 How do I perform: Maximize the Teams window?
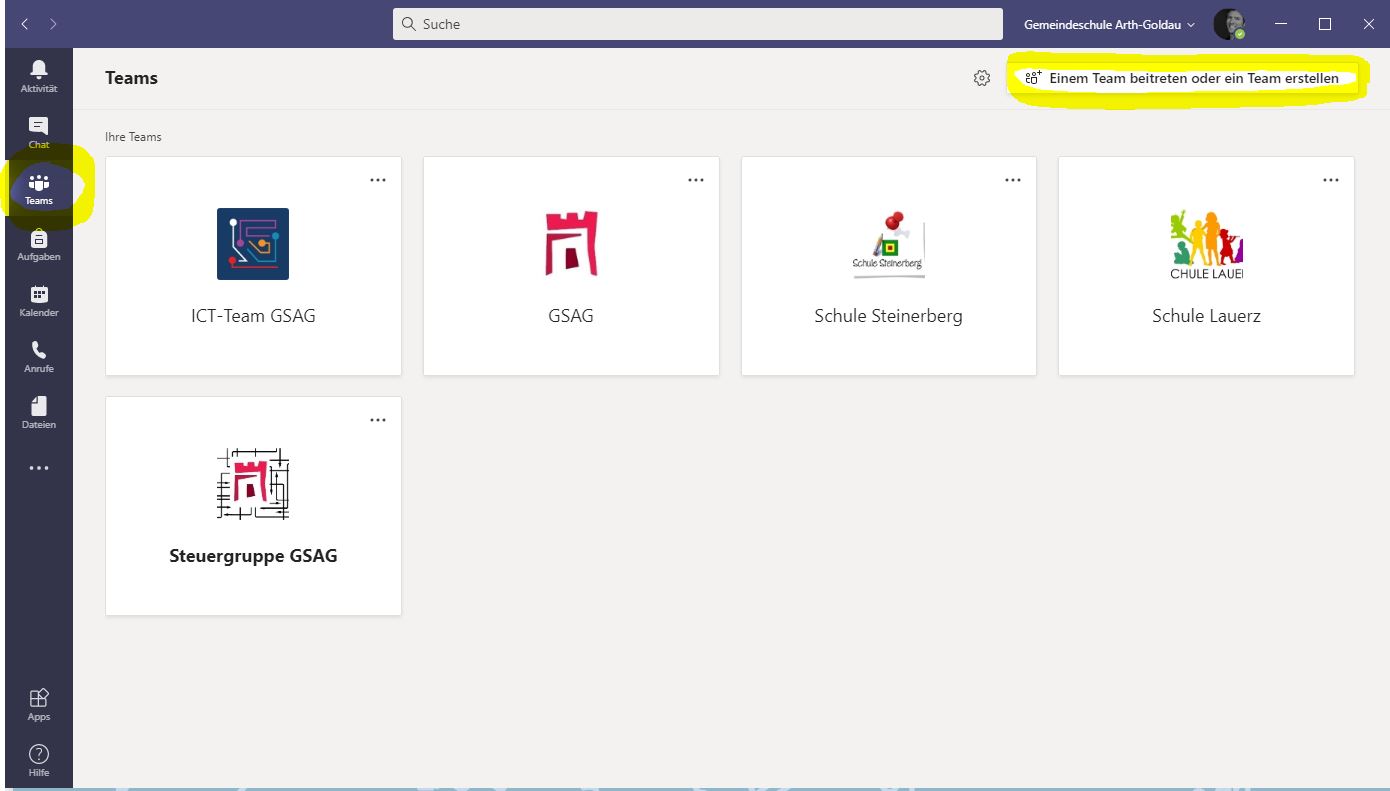click(x=1325, y=24)
